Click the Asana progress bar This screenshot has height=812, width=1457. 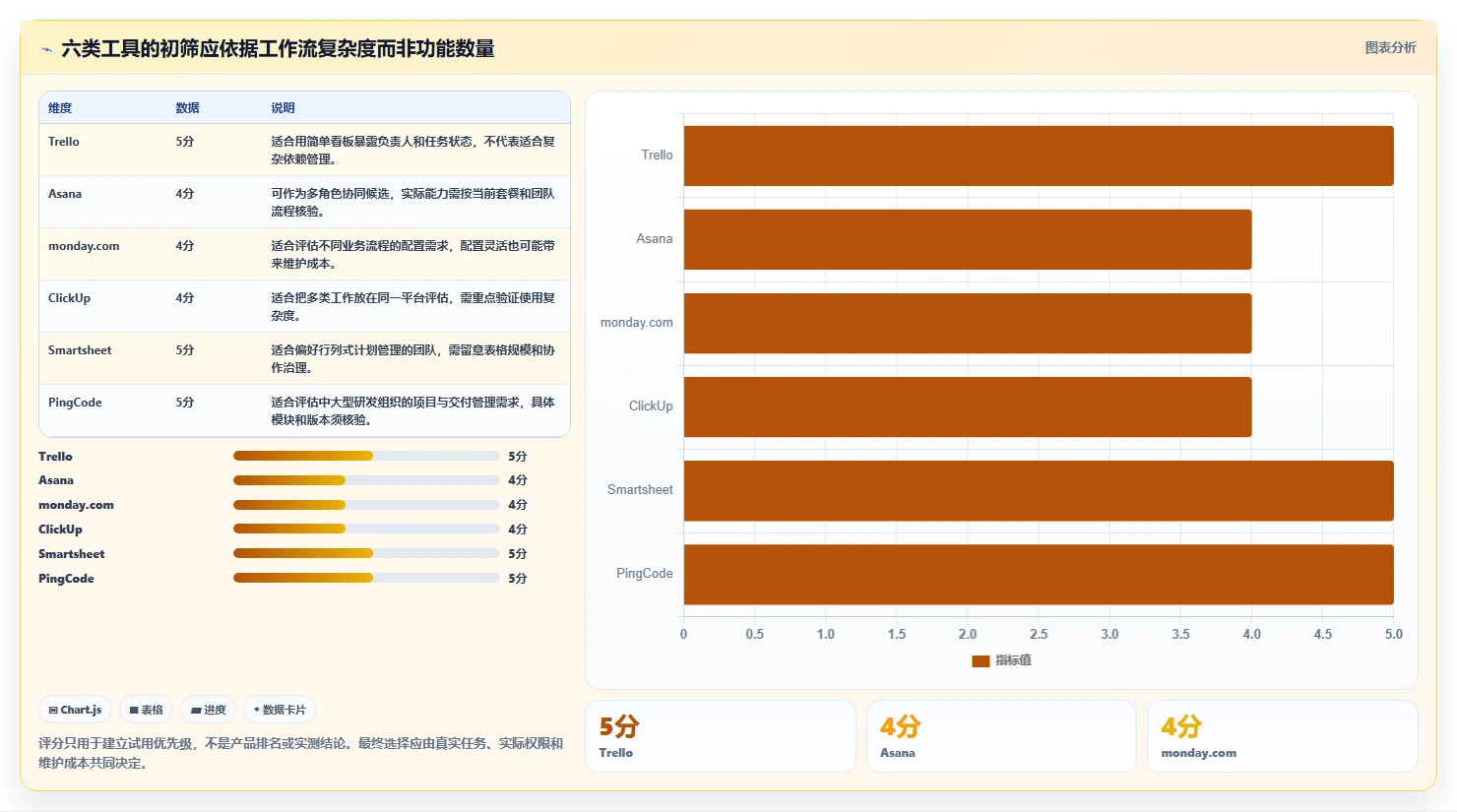pyautogui.click(x=366, y=480)
